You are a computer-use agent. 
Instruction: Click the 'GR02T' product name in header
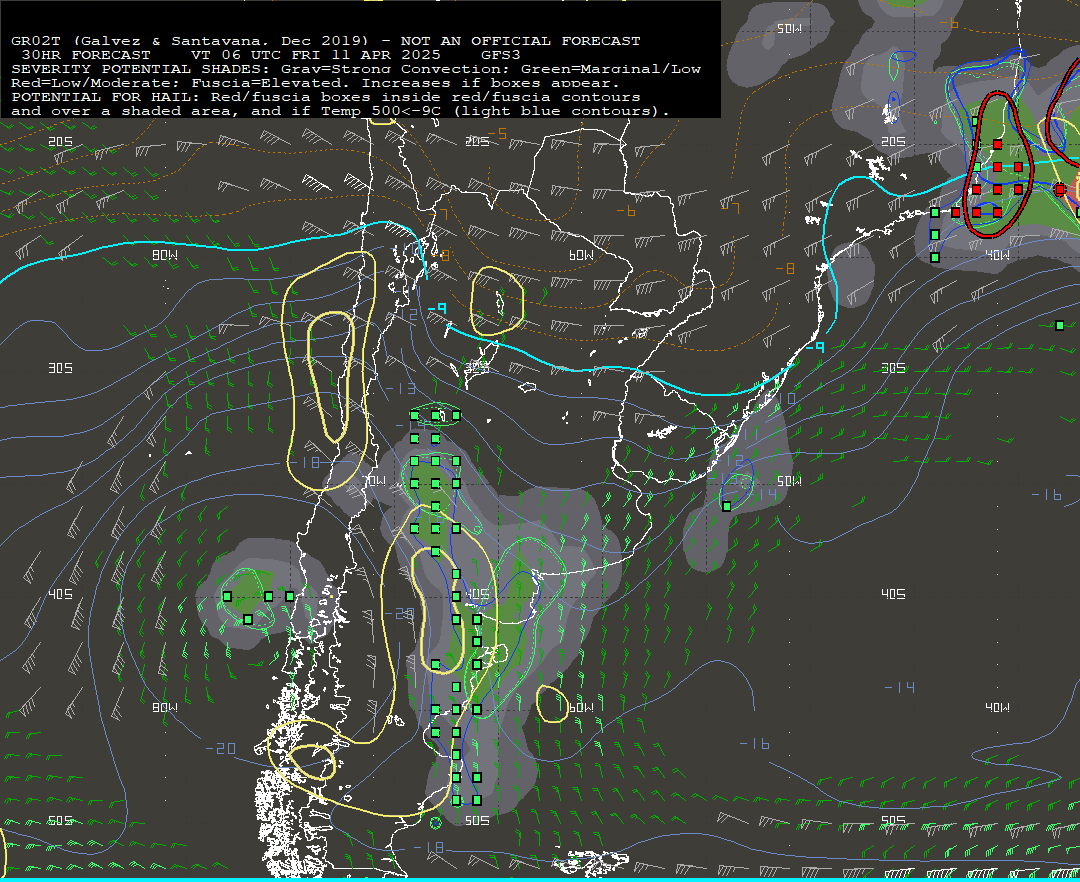[x=36, y=41]
